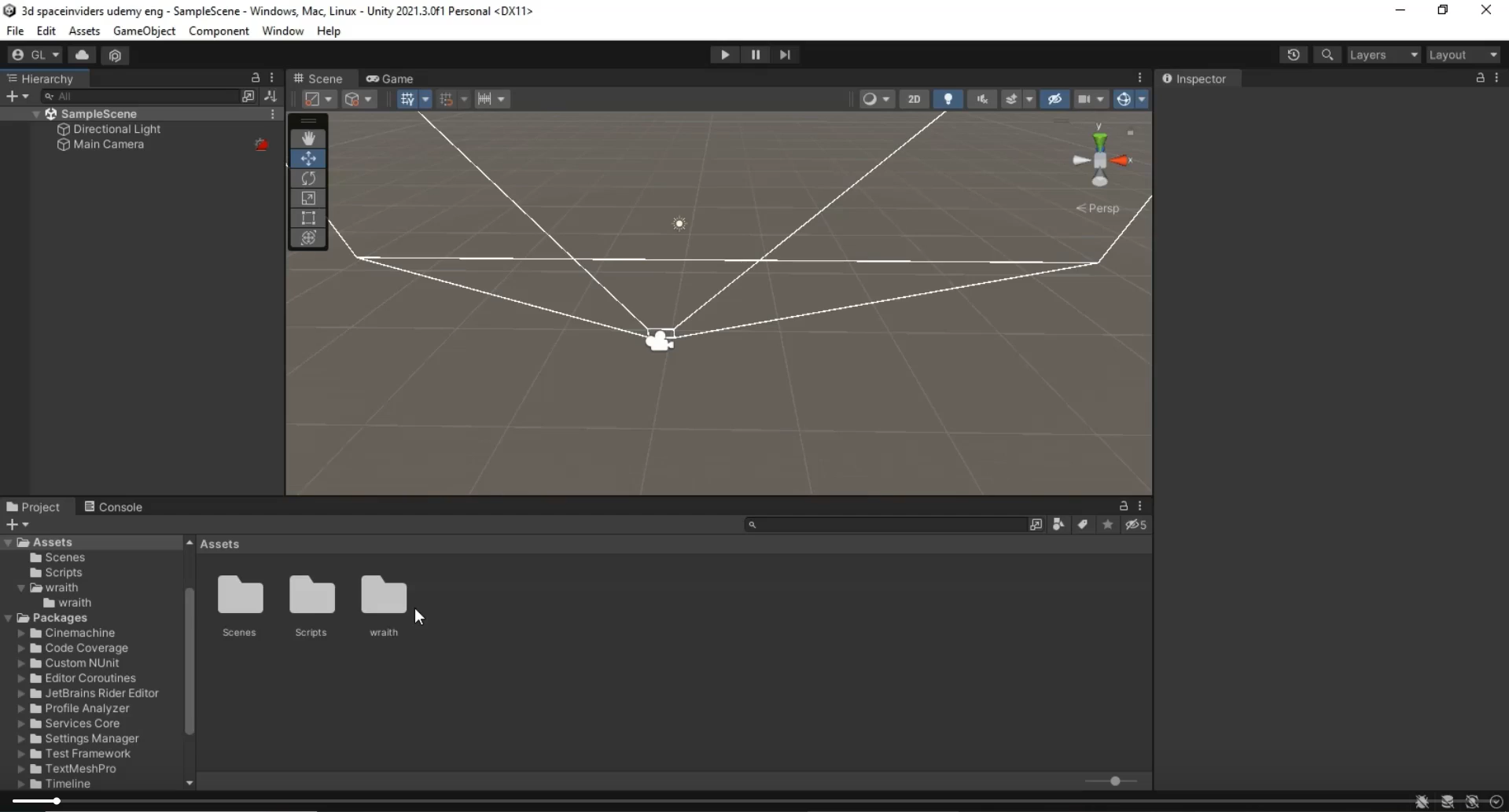Viewport: 1509px width, 812px height.
Task: Adjust the asset icon size slider
Action: tap(1114, 781)
